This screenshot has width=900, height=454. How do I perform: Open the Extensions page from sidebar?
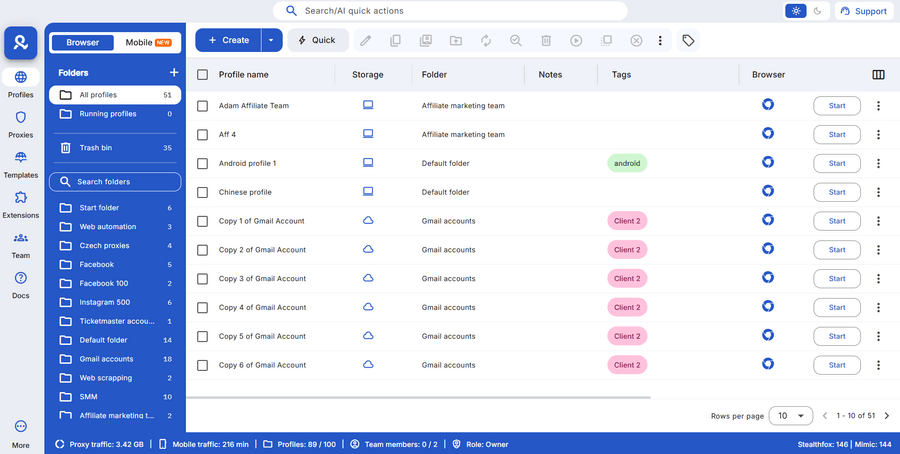[x=21, y=203]
